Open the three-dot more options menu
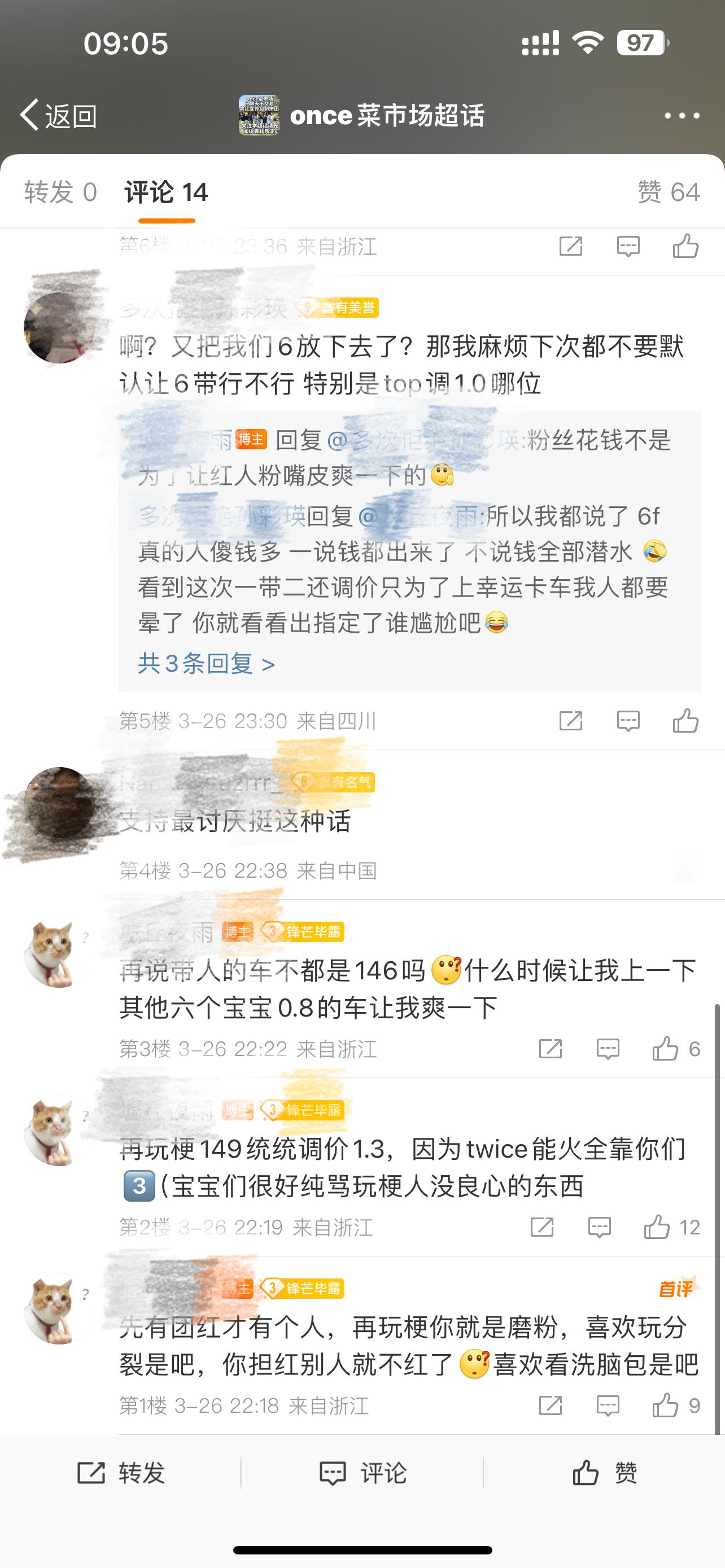 pos(682,115)
